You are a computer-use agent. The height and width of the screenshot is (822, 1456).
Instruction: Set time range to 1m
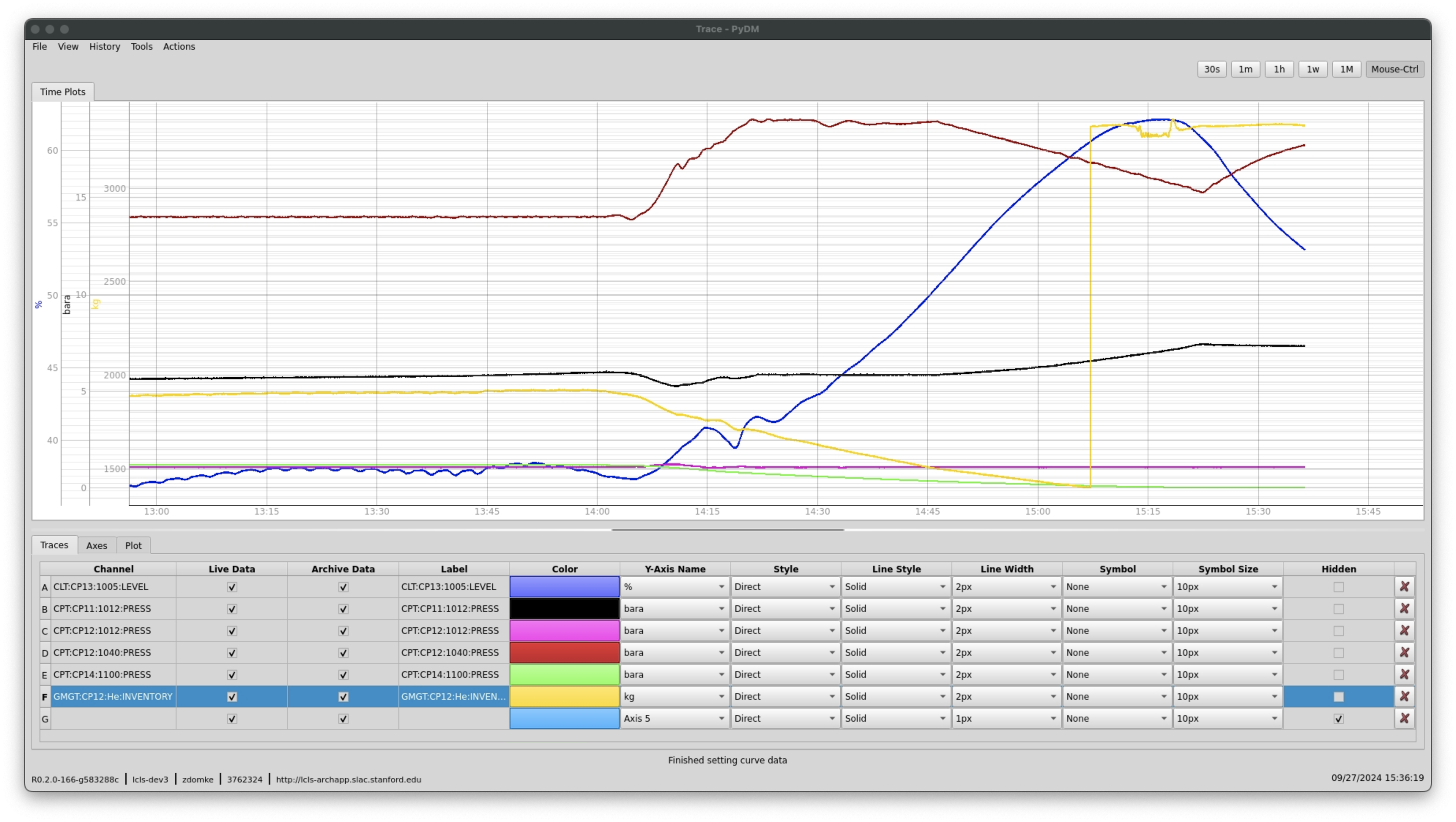tap(1245, 69)
